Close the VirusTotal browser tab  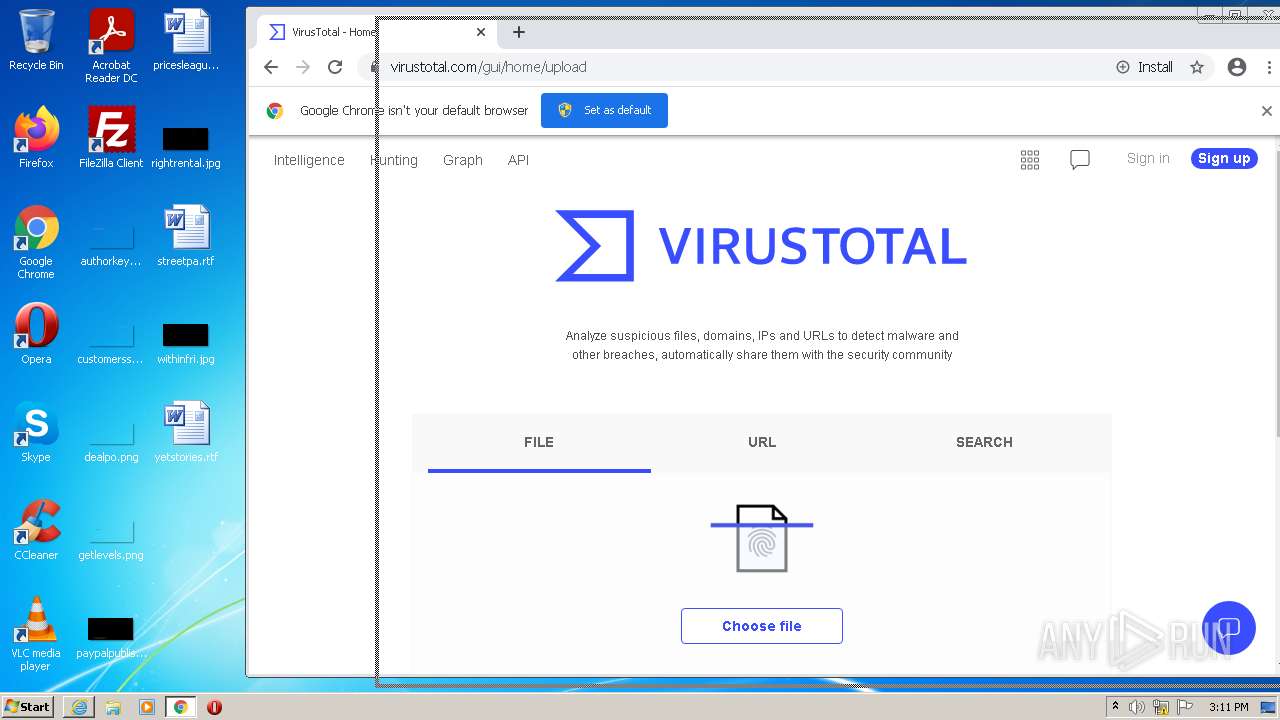coord(481,32)
